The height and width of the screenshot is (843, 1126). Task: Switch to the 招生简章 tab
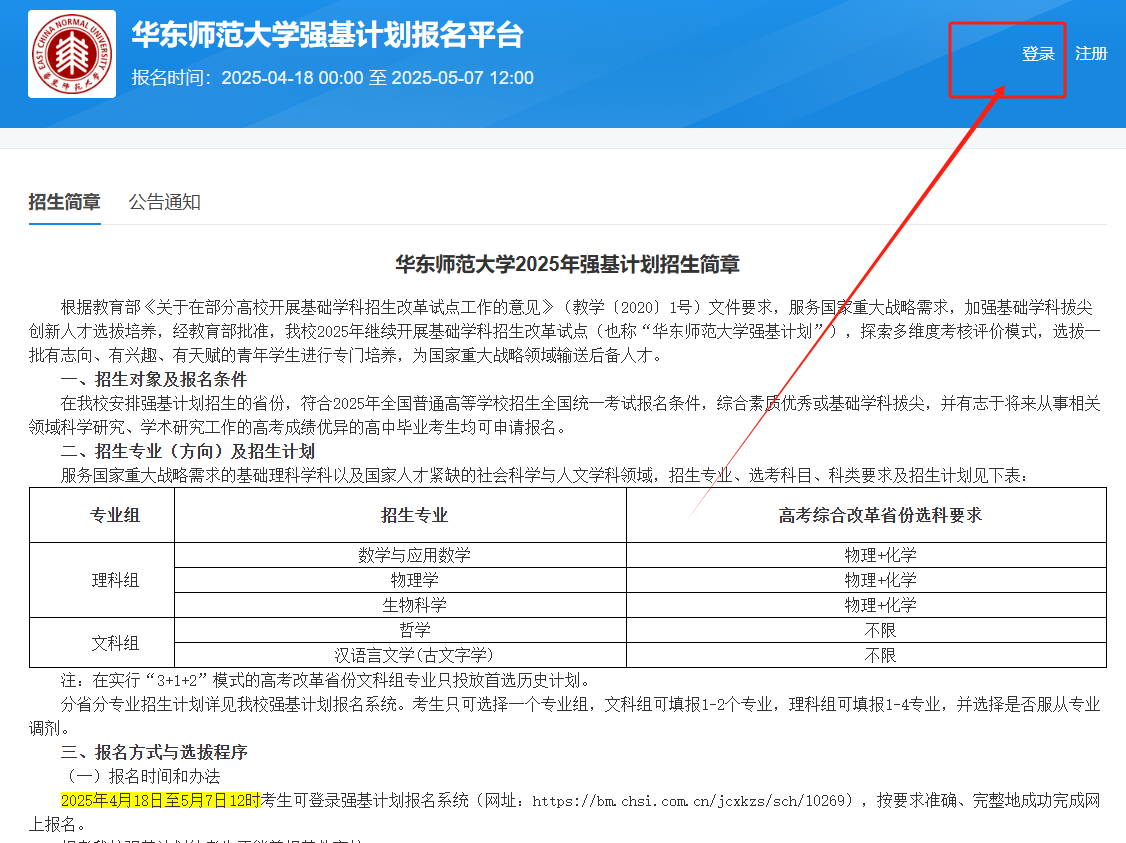[x=65, y=202]
